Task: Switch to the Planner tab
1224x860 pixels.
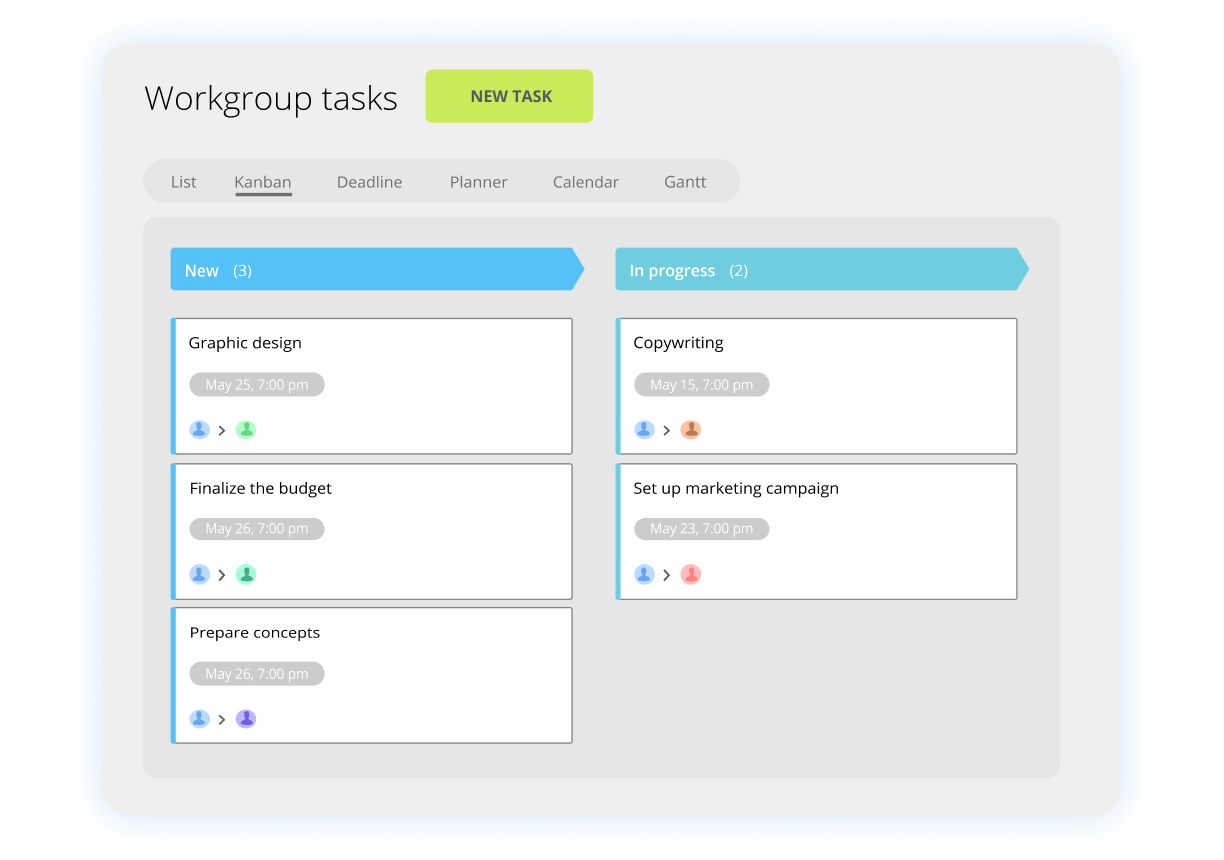Action: 478,182
